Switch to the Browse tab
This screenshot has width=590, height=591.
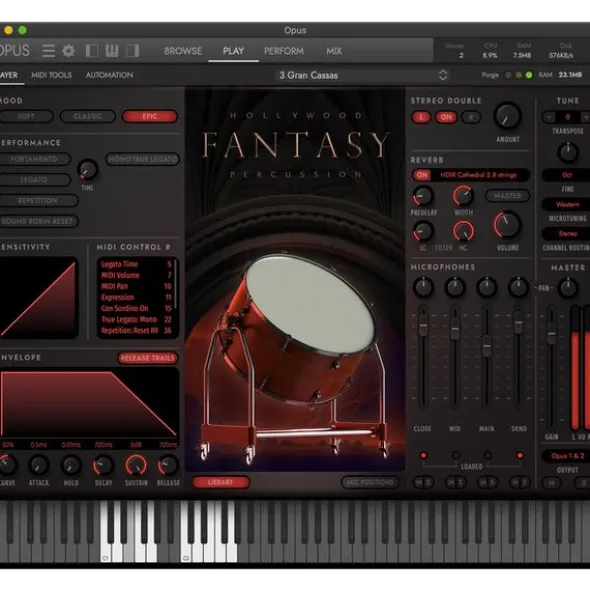(183, 51)
